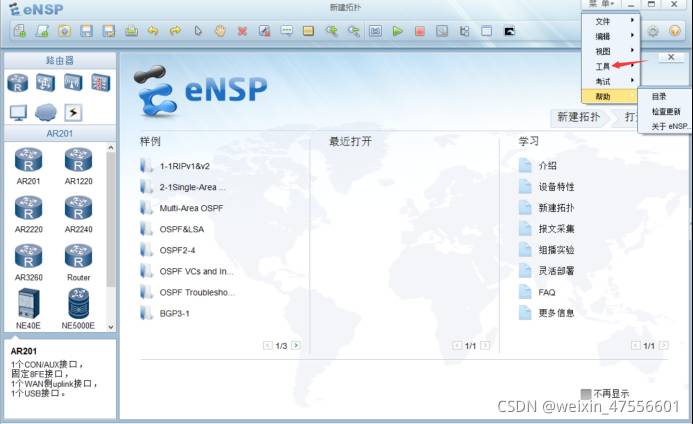Pick the AR2240 router model
Viewport: 693px width, 424px height.
(78, 214)
